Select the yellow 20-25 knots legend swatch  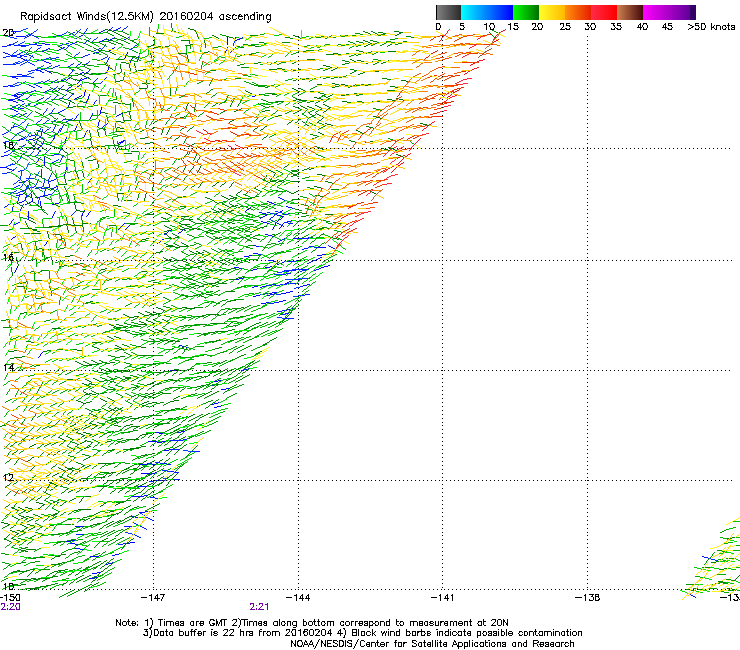point(552,12)
